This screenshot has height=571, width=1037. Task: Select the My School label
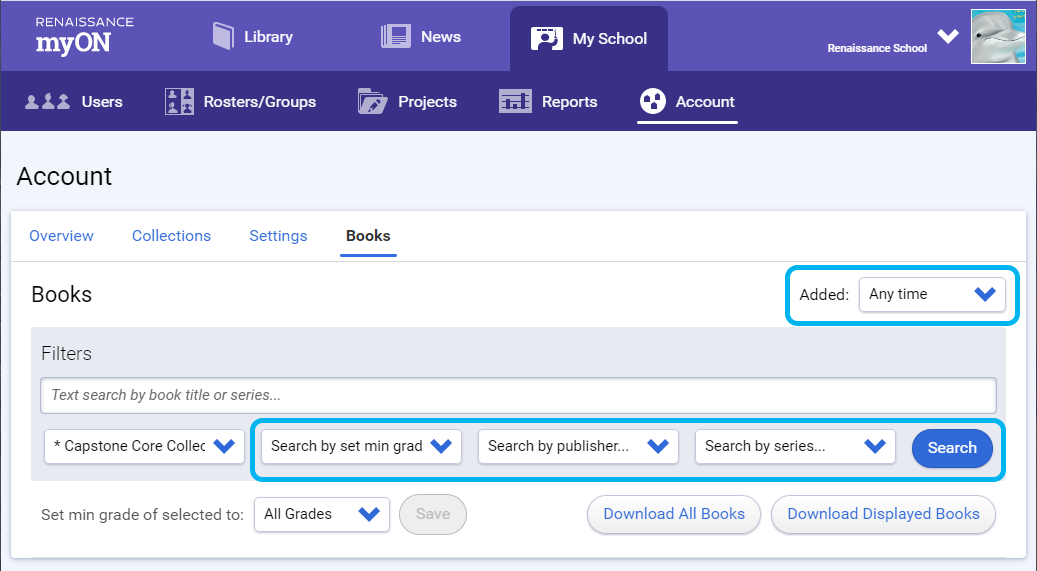click(610, 39)
